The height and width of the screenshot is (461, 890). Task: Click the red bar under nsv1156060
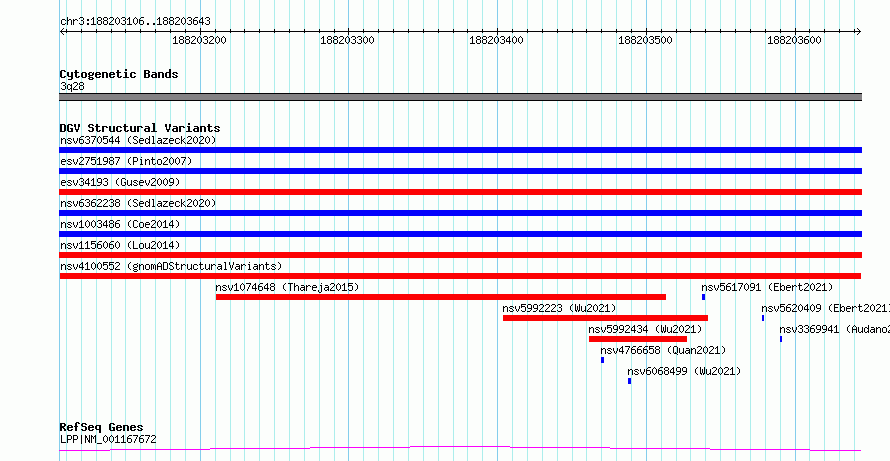pos(460,255)
